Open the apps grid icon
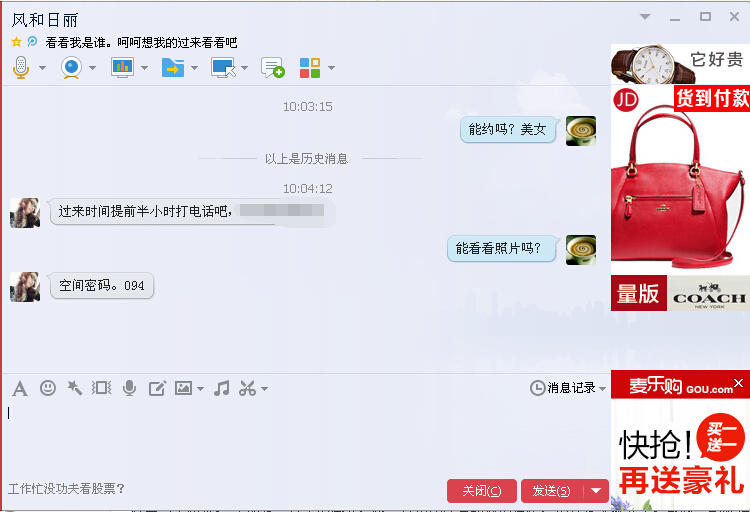The image size is (750, 512). (310, 67)
